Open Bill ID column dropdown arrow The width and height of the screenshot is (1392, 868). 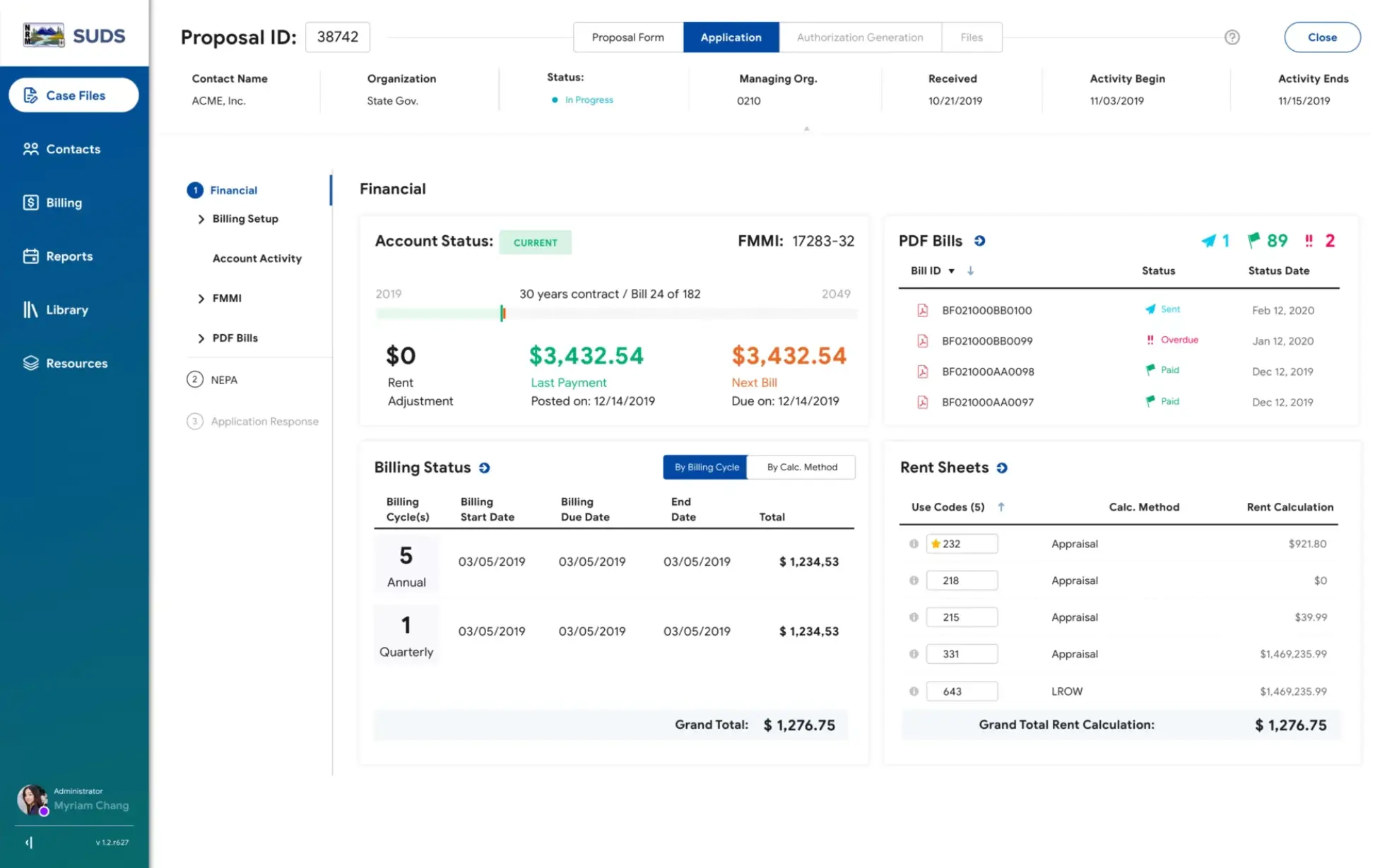[951, 271]
